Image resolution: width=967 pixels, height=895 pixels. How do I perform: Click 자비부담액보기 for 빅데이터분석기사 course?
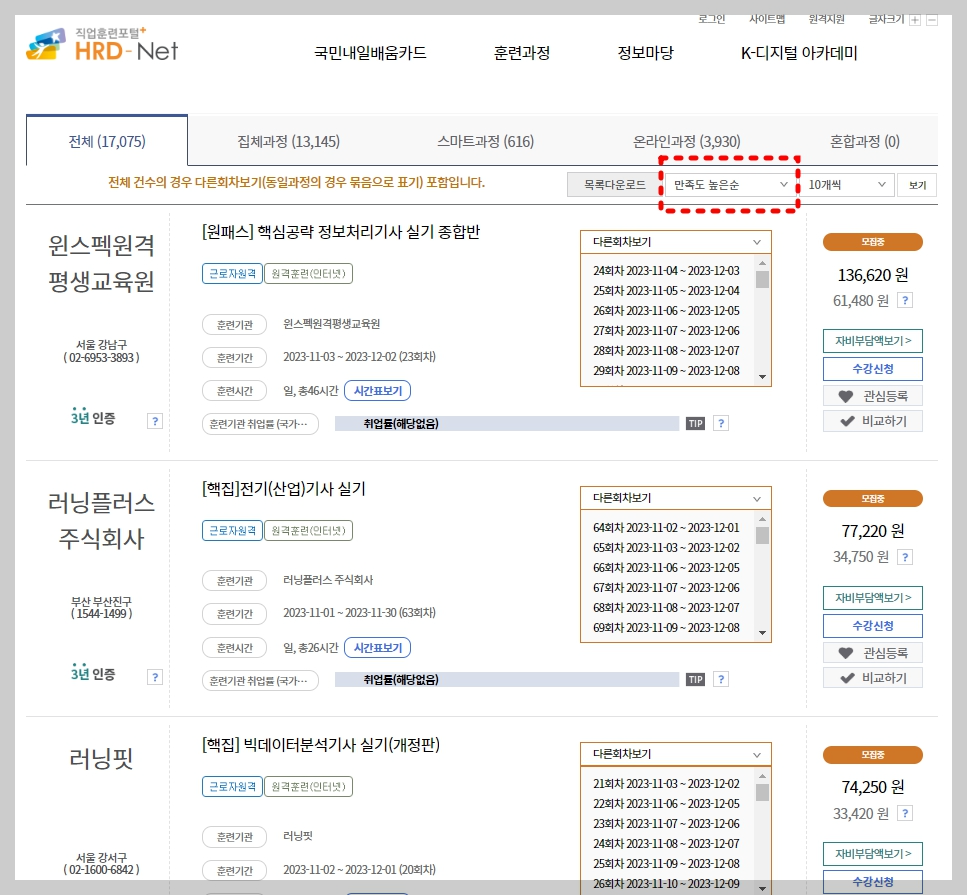point(873,854)
